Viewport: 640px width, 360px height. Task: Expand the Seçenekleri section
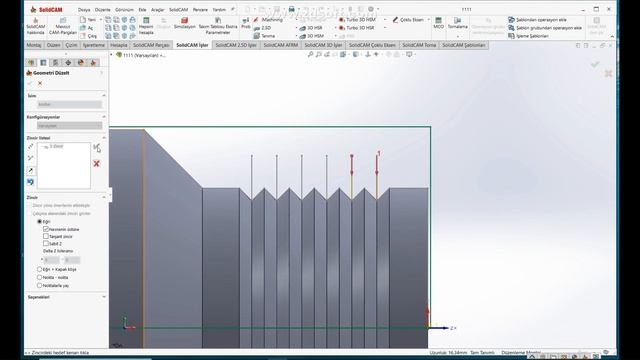(x=104, y=297)
